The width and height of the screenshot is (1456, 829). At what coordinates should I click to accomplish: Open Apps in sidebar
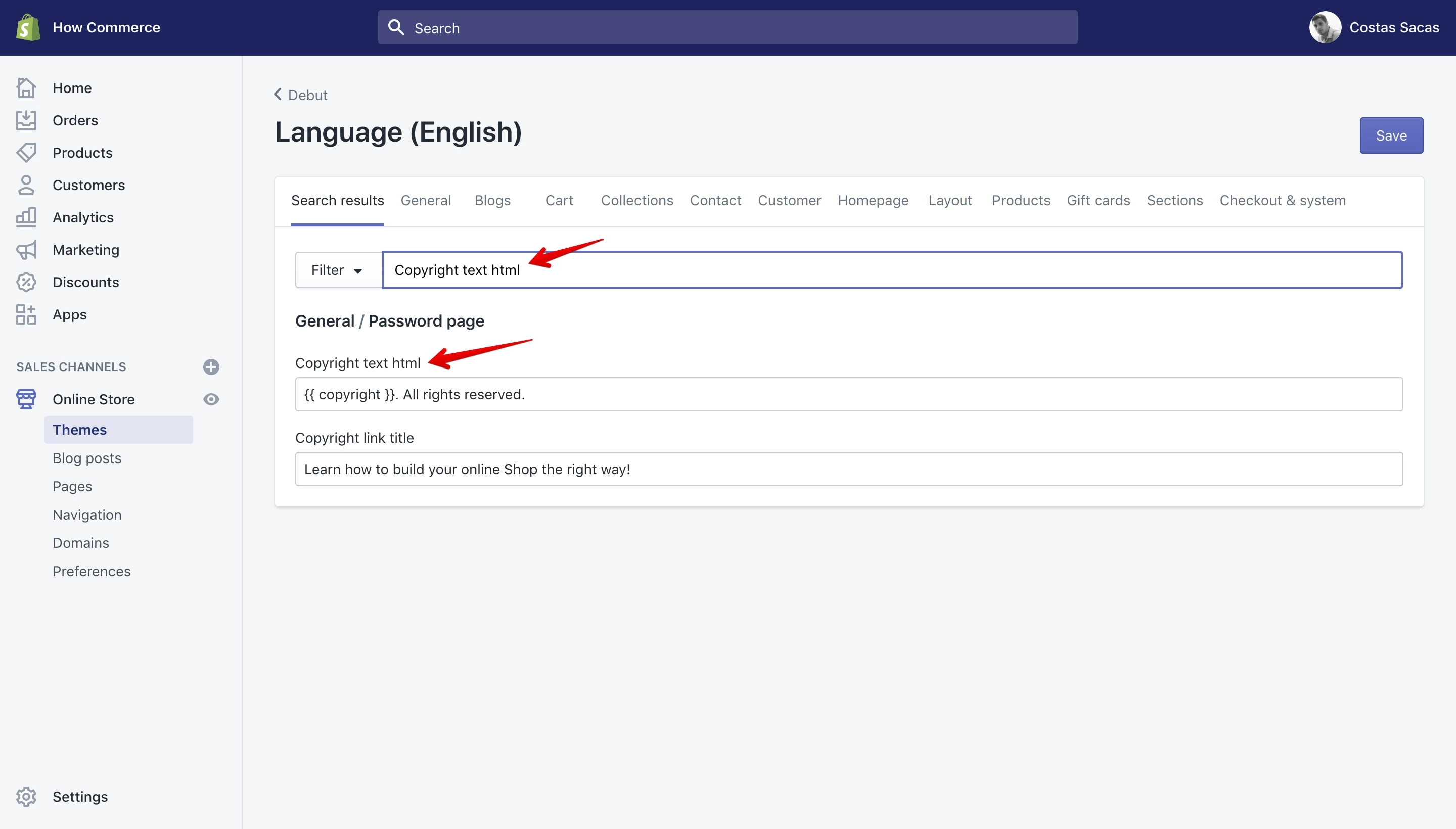point(69,314)
